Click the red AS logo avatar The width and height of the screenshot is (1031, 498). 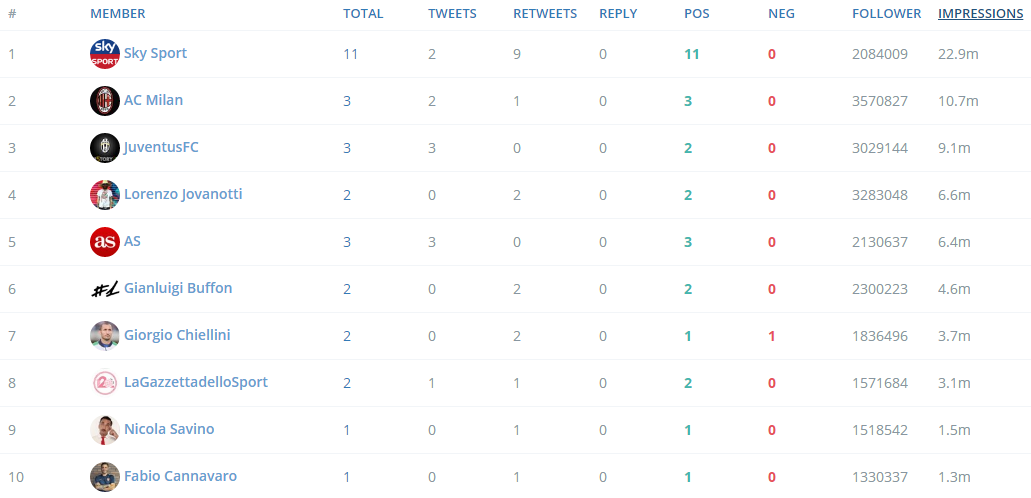[105, 242]
